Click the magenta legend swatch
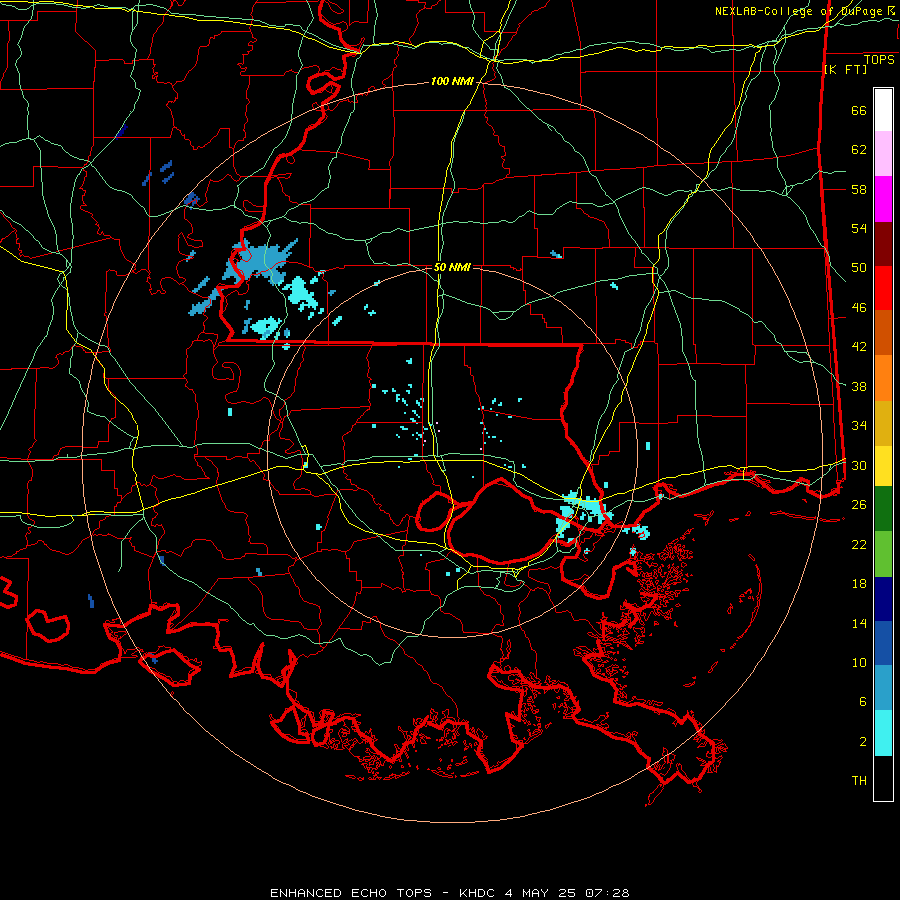The image size is (900, 900). click(x=883, y=199)
